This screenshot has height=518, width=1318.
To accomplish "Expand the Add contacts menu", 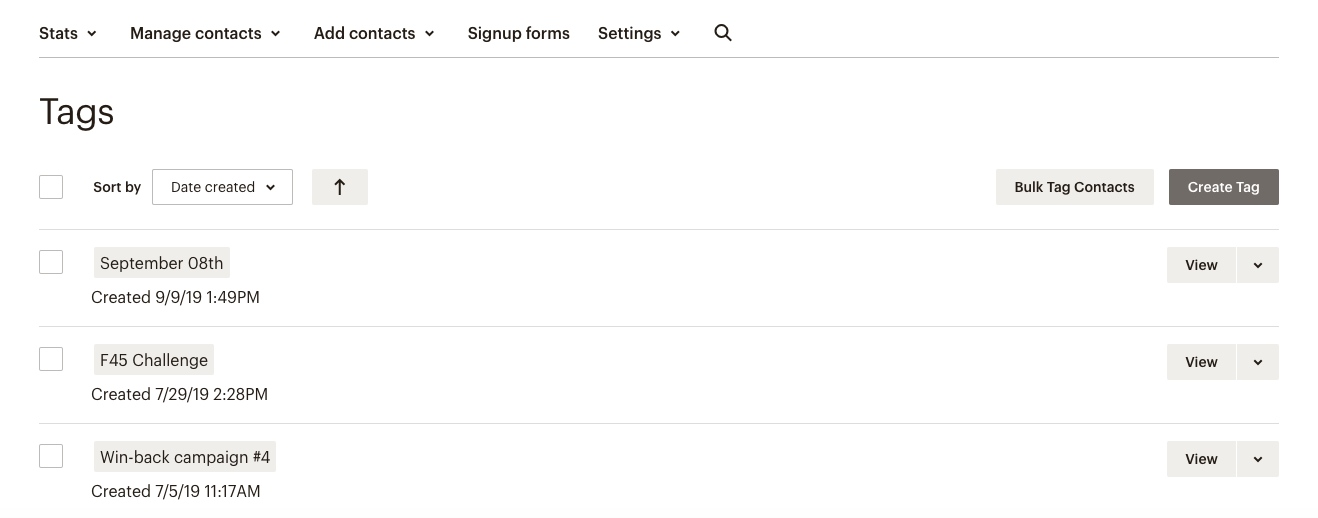I will tap(374, 33).
